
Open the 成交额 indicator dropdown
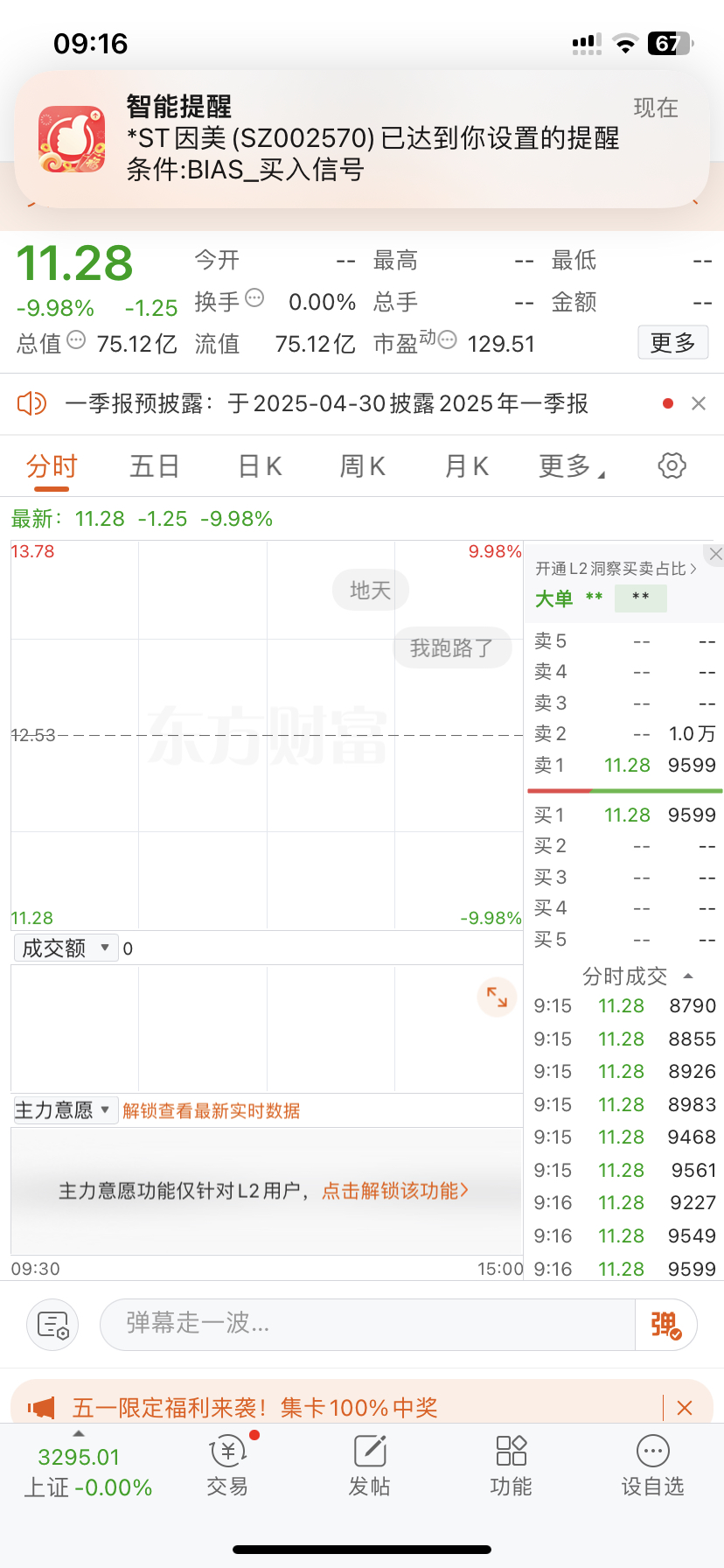click(66, 948)
